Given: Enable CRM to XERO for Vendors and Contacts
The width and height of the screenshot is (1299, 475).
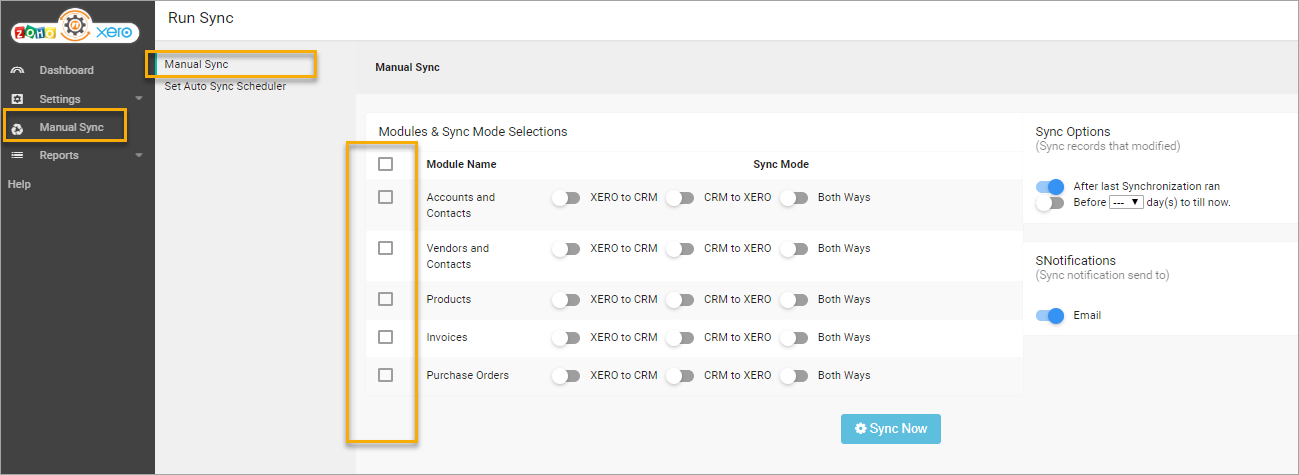Looking at the screenshot, I should click(x=680, y=248).
